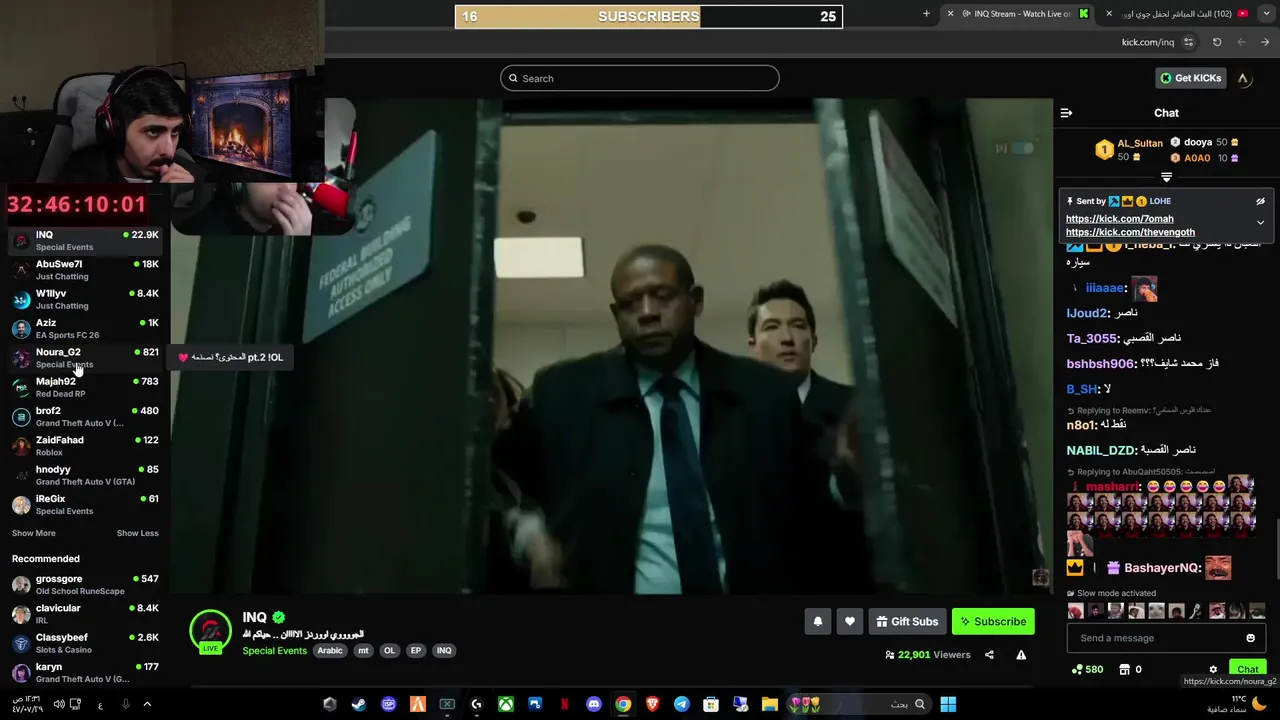
Task: Open chat settings gear icon
Action: (1213, 670)
